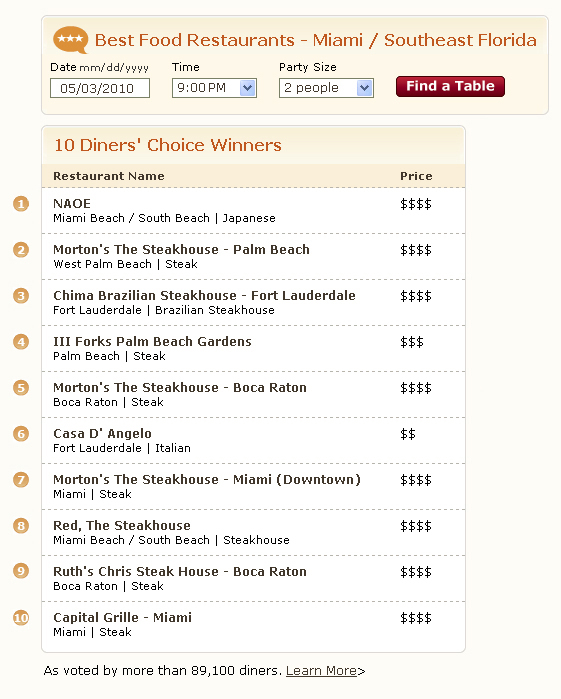Click the three-star speech bubble icon
This screenshot has height=699, width=561.
click(70, 40)
